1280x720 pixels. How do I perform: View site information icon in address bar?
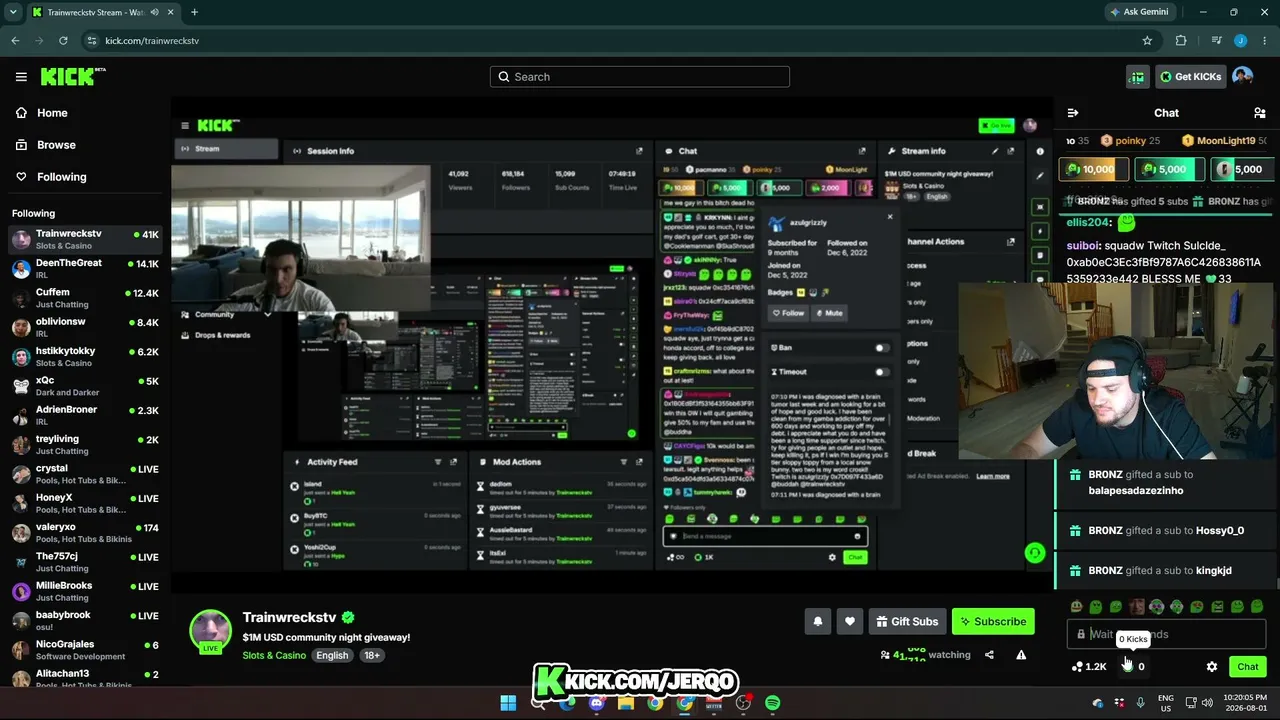92,40
